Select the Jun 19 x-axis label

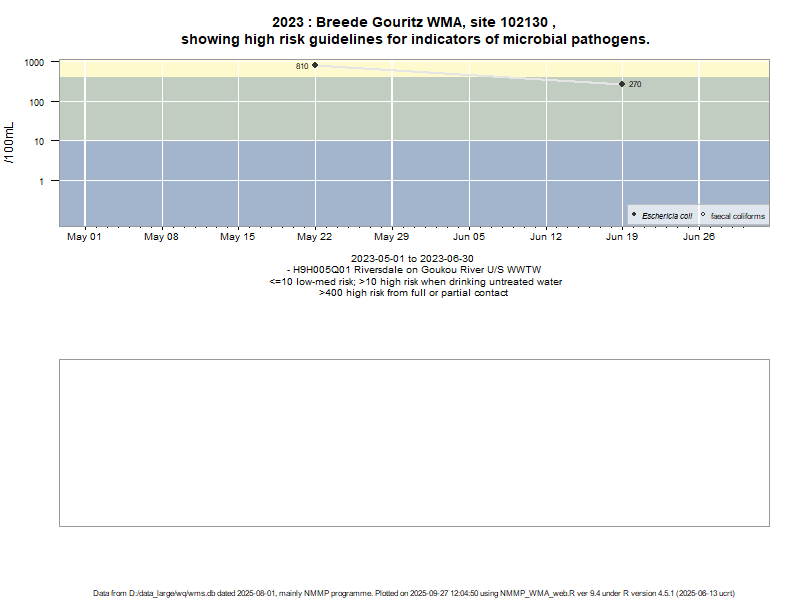(622, 238)
